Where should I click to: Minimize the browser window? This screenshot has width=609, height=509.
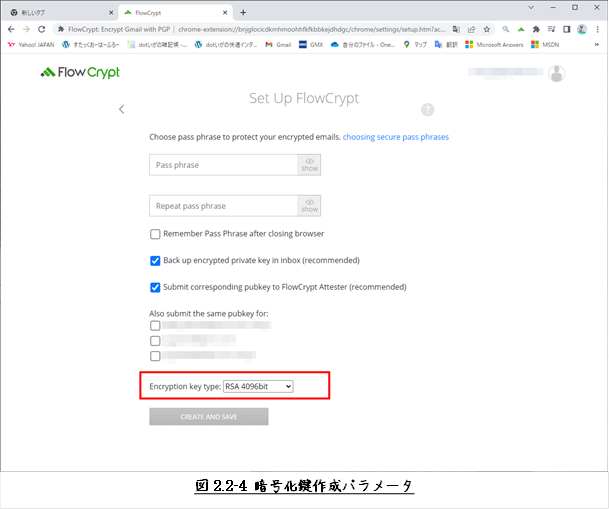[553, 7]
